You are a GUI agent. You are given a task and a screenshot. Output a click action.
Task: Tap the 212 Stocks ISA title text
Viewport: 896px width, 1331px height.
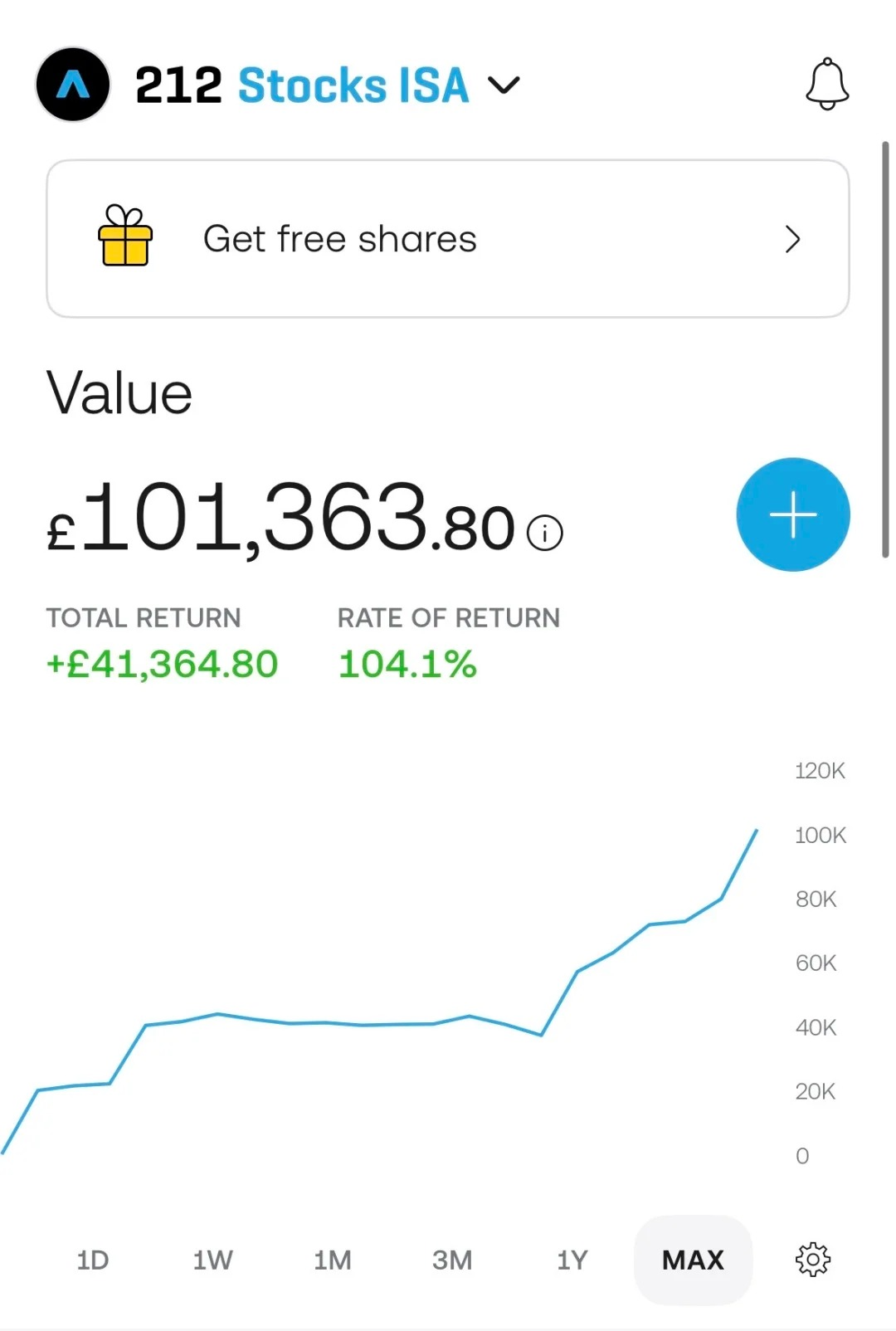click(x=302, y=85)
